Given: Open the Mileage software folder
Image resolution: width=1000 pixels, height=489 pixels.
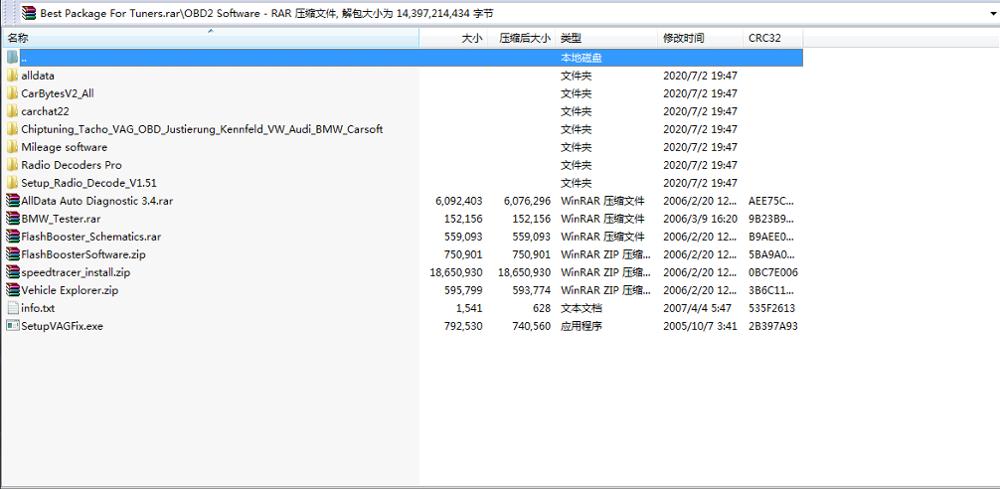Looking at the screenshot, I should click(64, 147).
